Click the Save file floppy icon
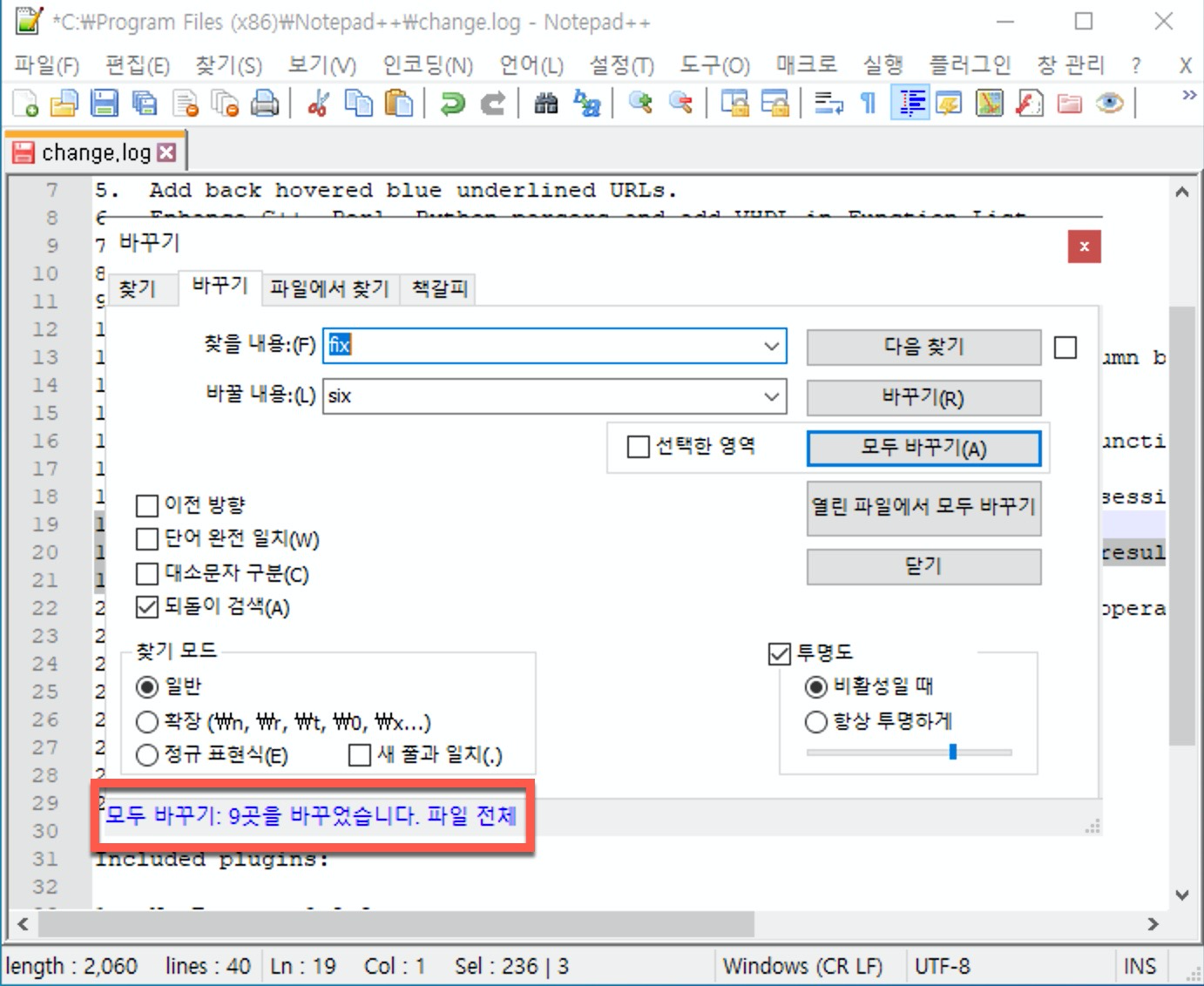 105,104
